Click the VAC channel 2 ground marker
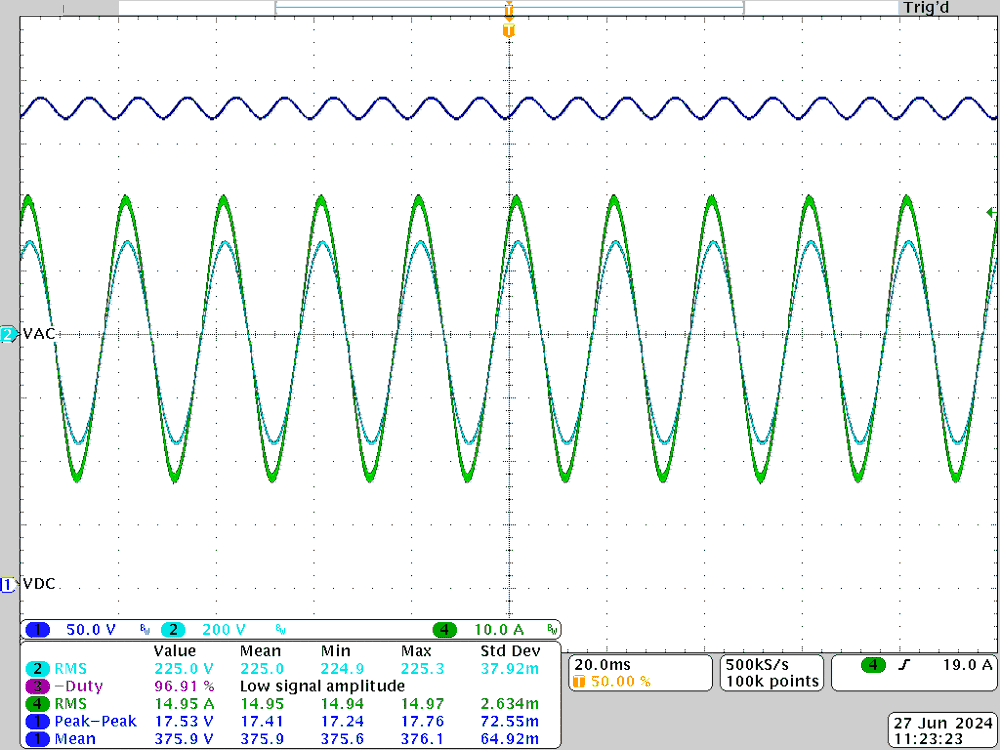 pyautogui.click(x=8, y=335)
